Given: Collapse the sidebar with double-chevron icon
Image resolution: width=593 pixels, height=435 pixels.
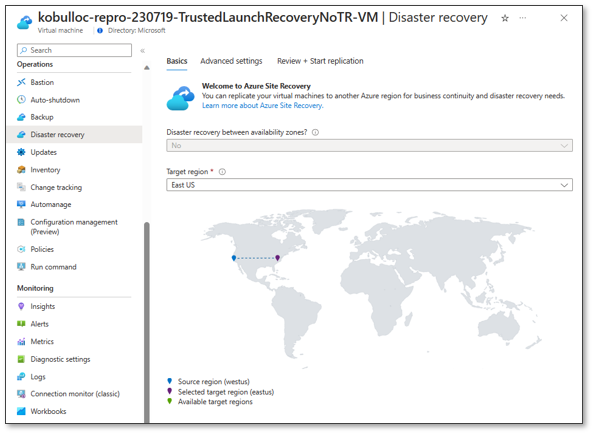Looking at the screenshot, I should pos(143,51).
